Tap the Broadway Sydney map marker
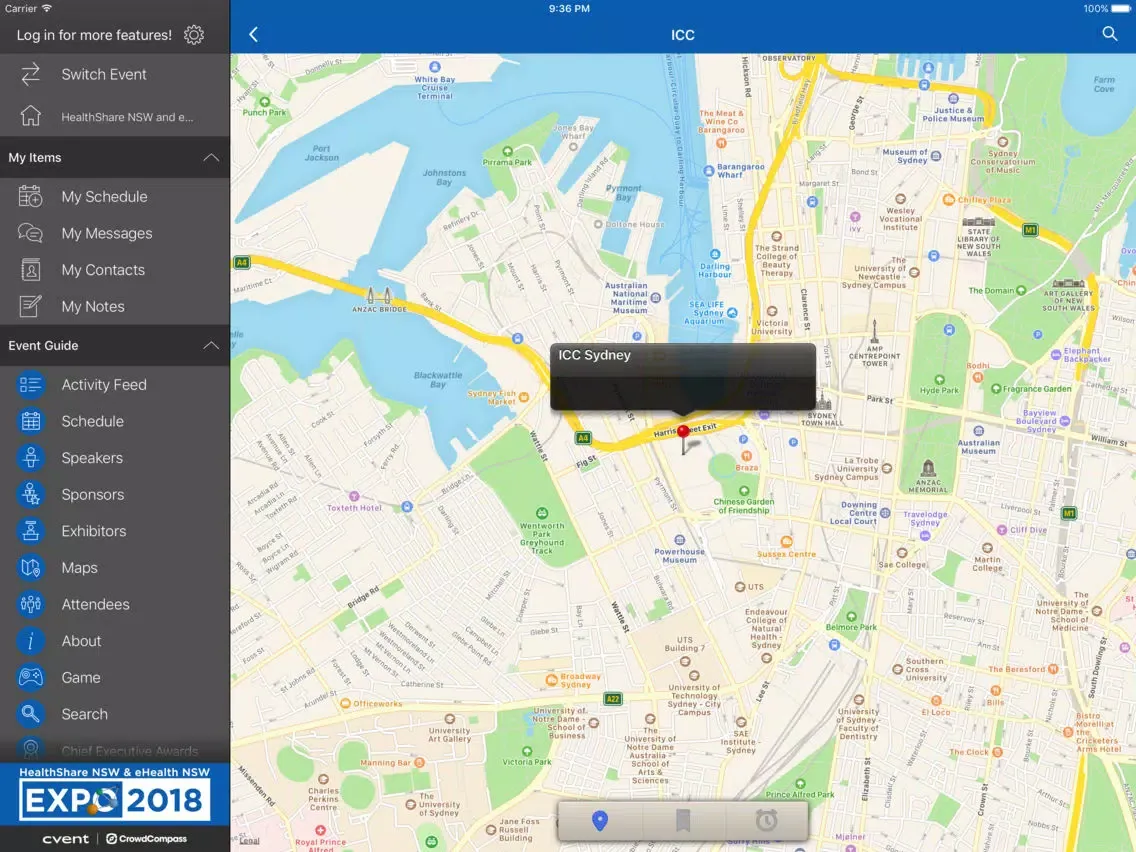1136x852 pixels. (x=551, y=680)
